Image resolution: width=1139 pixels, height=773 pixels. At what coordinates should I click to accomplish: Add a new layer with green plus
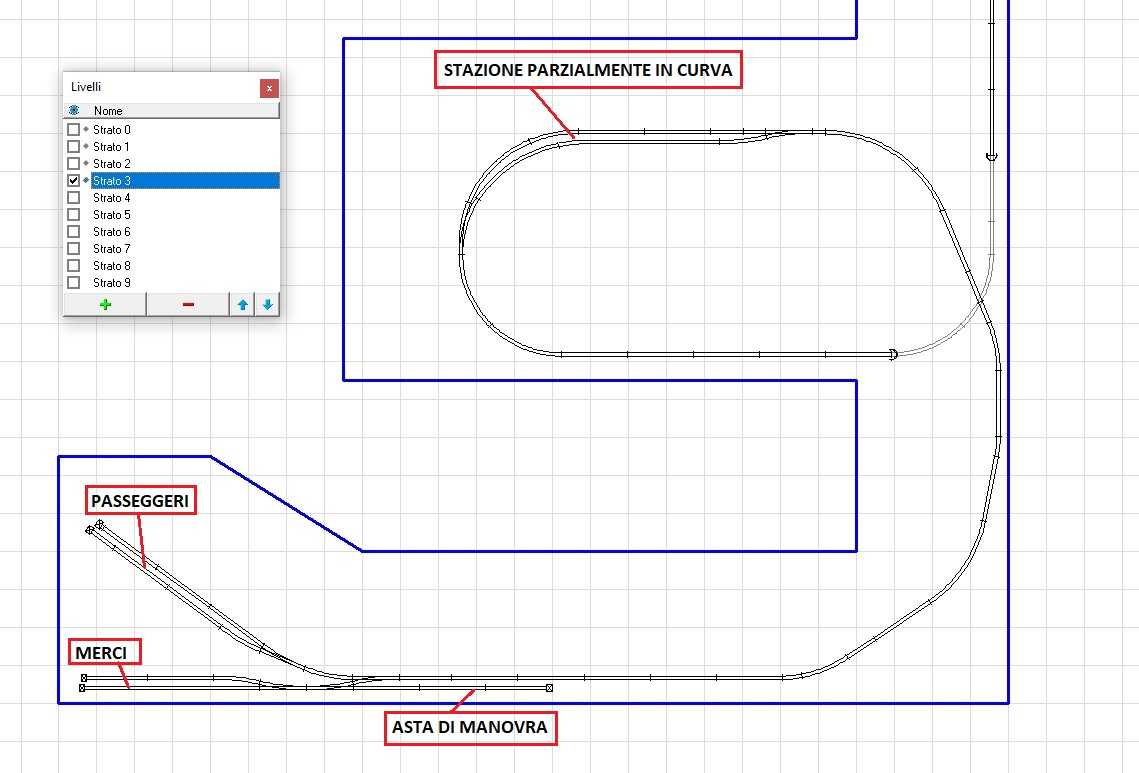tap(105, 305)
